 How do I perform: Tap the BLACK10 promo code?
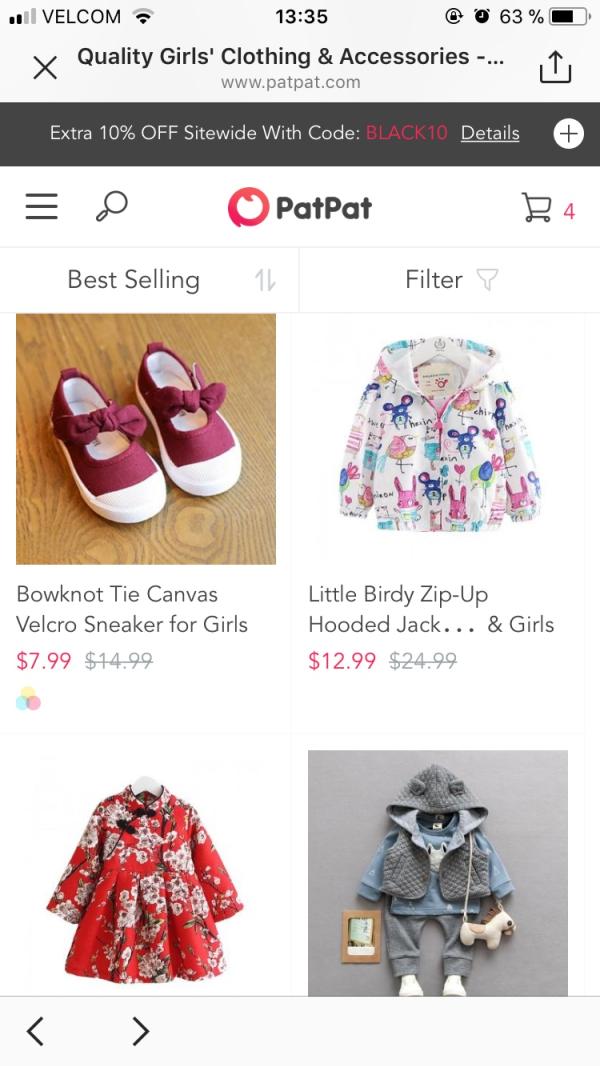(407, 133)
